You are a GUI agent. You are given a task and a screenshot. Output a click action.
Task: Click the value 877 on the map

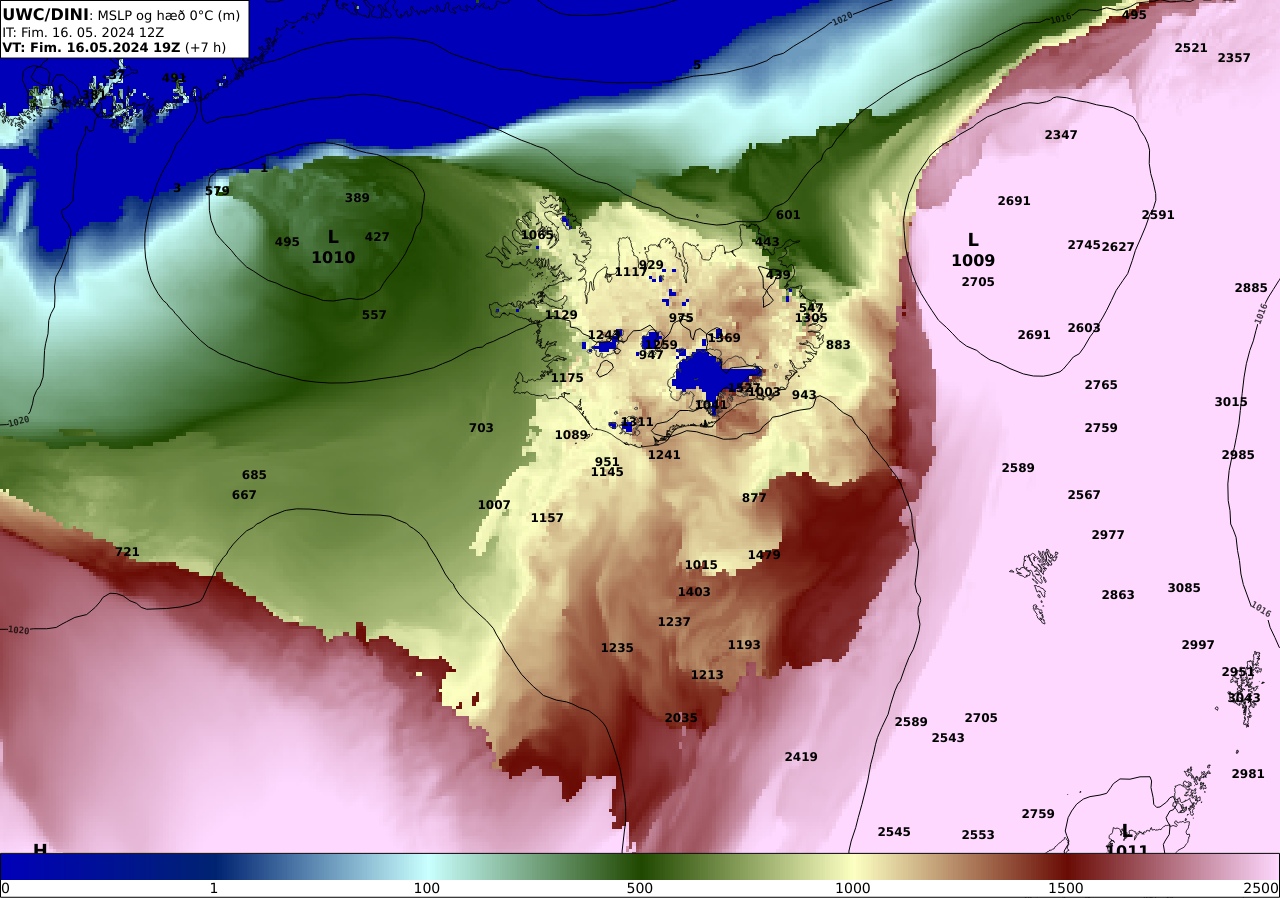754,498
